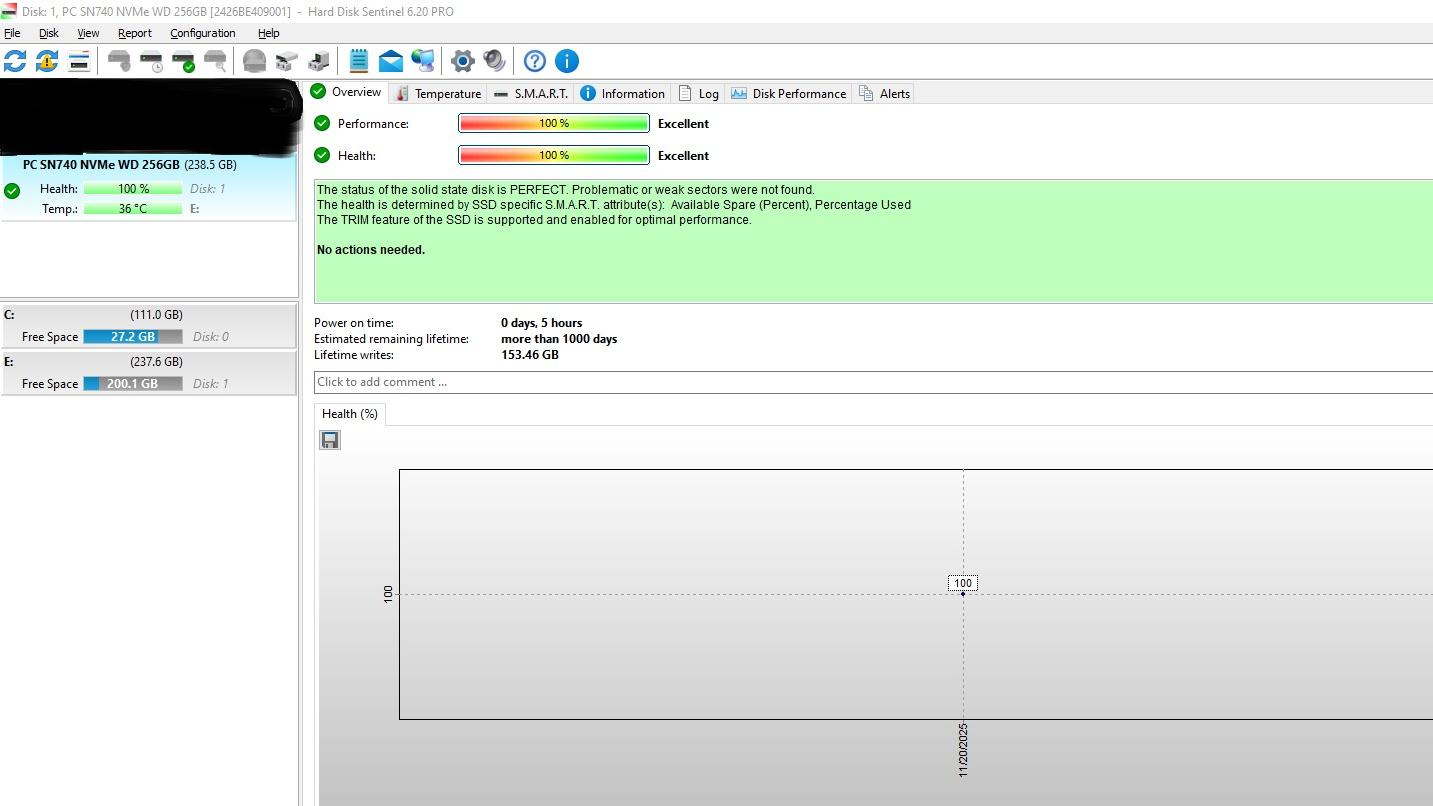Switch to the Temperature tab
1433x806 pixels.
click(438, 93)
